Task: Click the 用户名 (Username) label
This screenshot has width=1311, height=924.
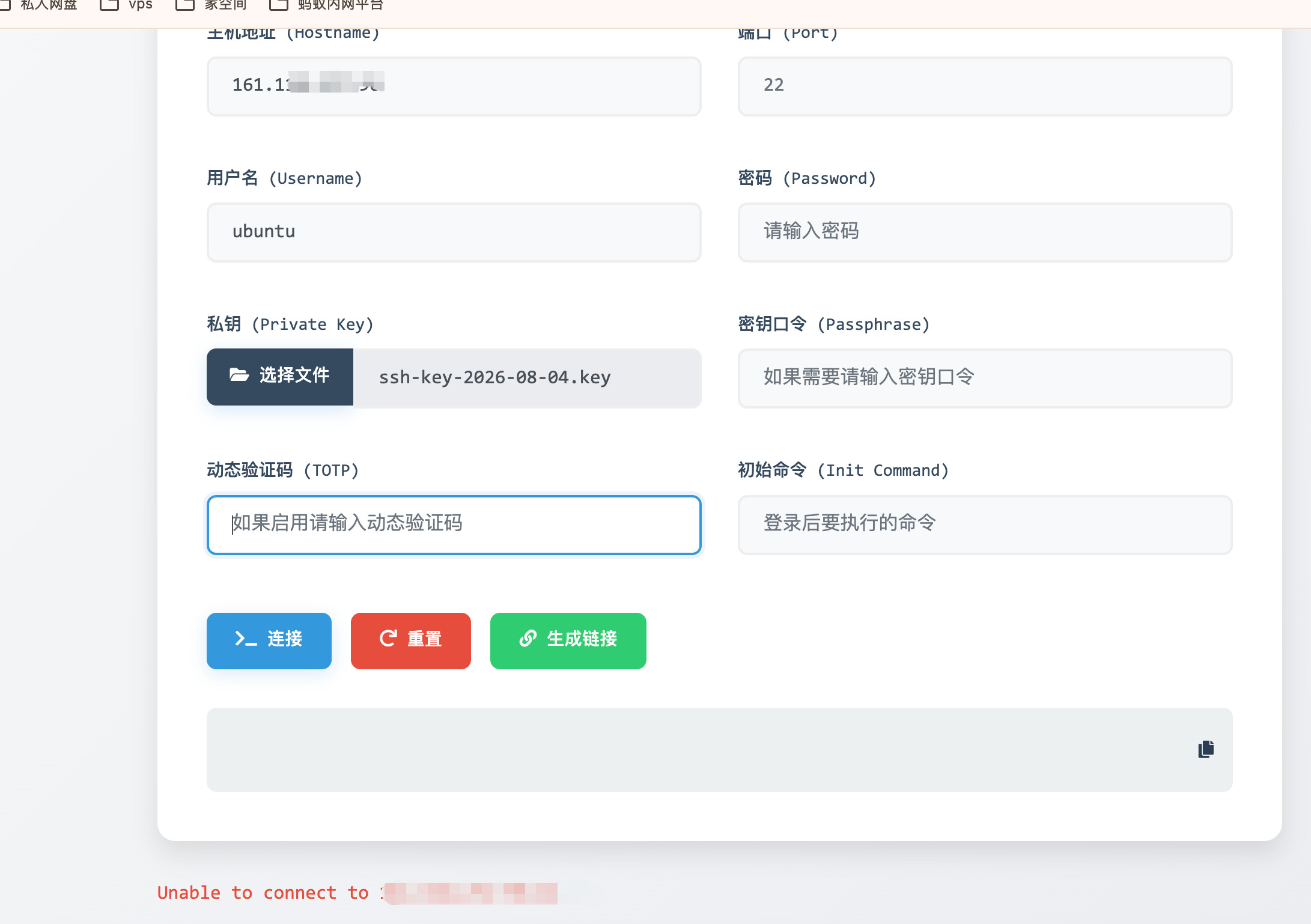Action: 284,178
